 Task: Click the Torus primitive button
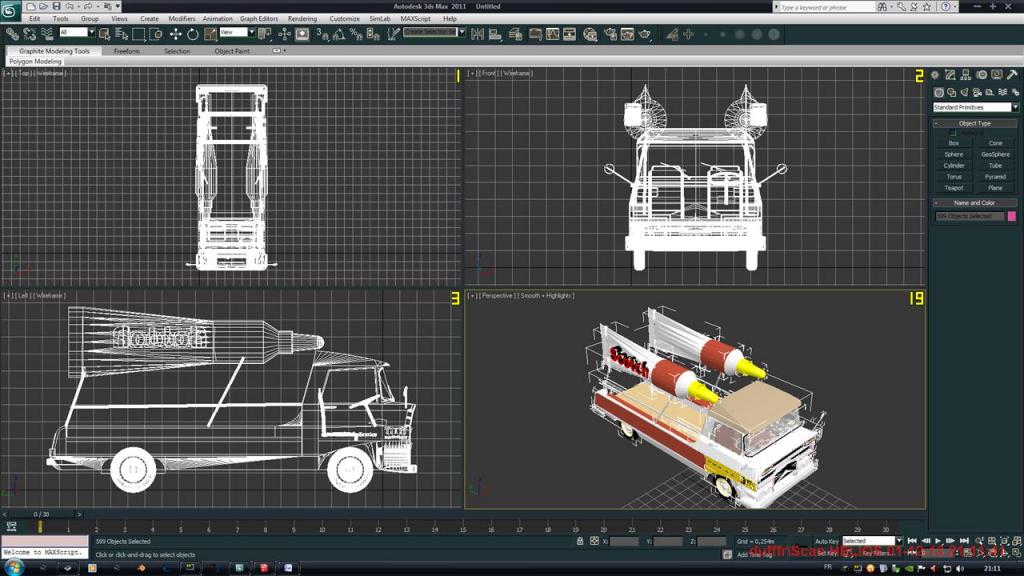[x=953, y=176]
